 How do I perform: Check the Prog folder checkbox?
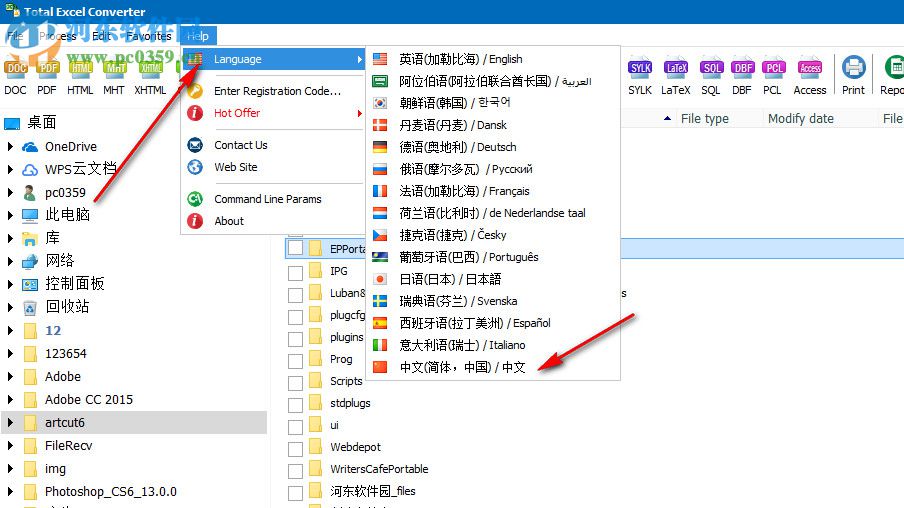[295, 360]
